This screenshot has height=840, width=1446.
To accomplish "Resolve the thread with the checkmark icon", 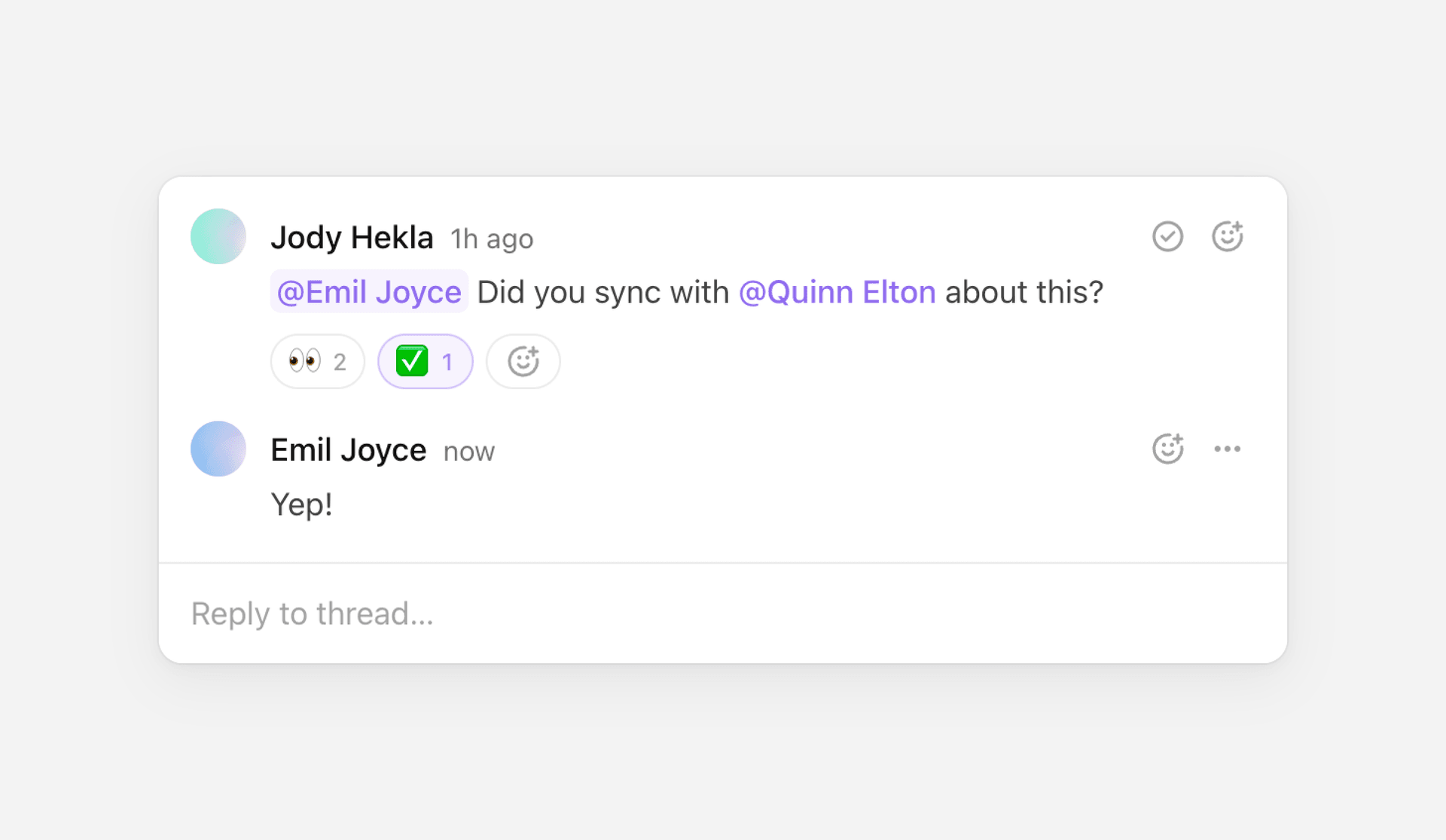I will click(x=1167, y=236).
